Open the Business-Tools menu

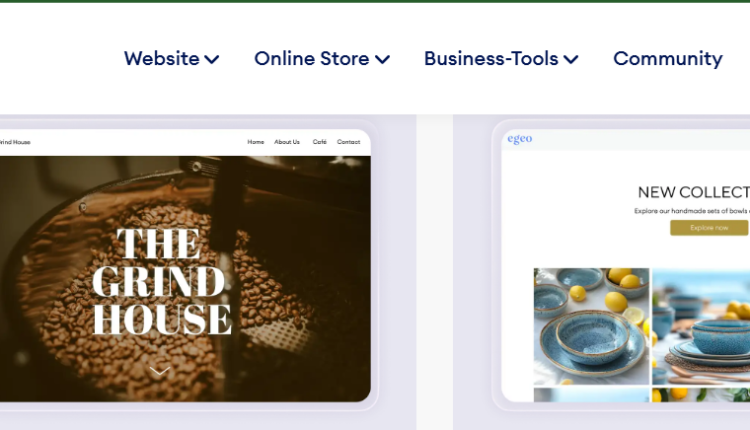pyautogui.click(x=501, y=59)
